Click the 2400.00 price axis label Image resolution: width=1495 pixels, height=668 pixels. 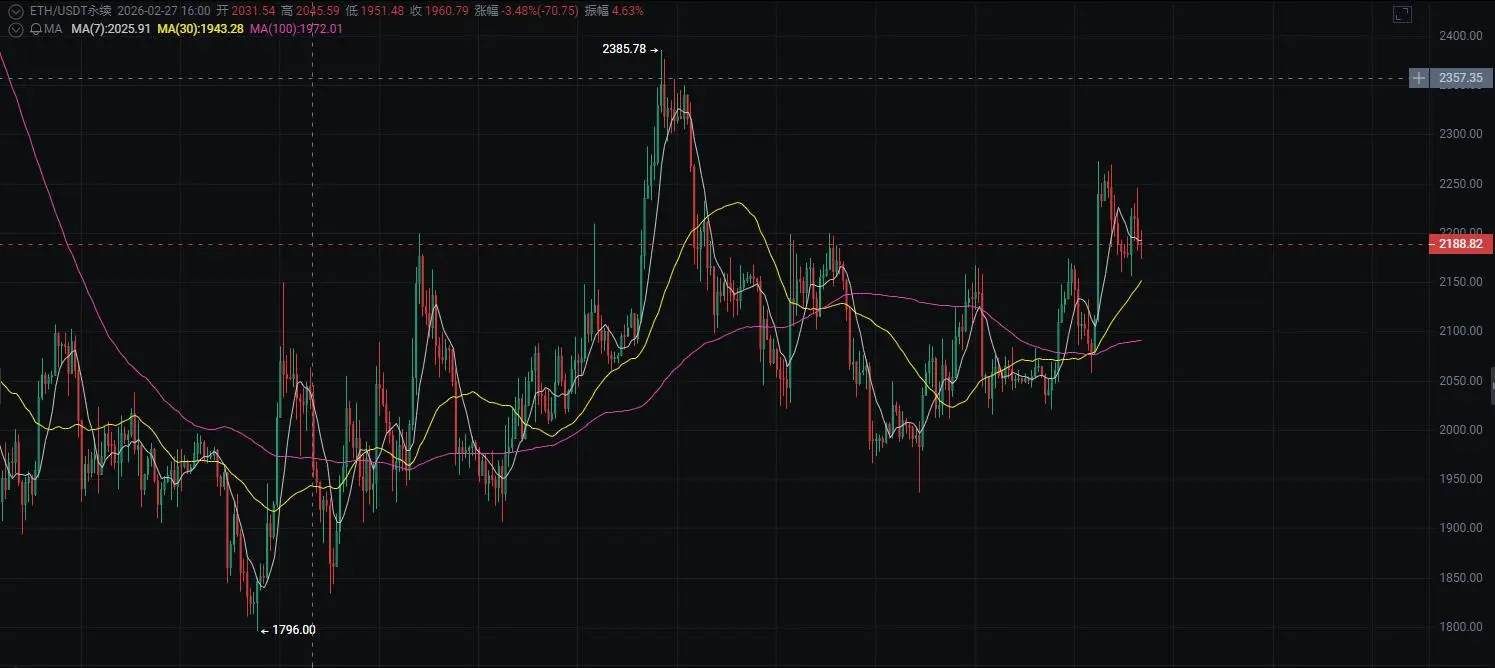click(1460, 36)
